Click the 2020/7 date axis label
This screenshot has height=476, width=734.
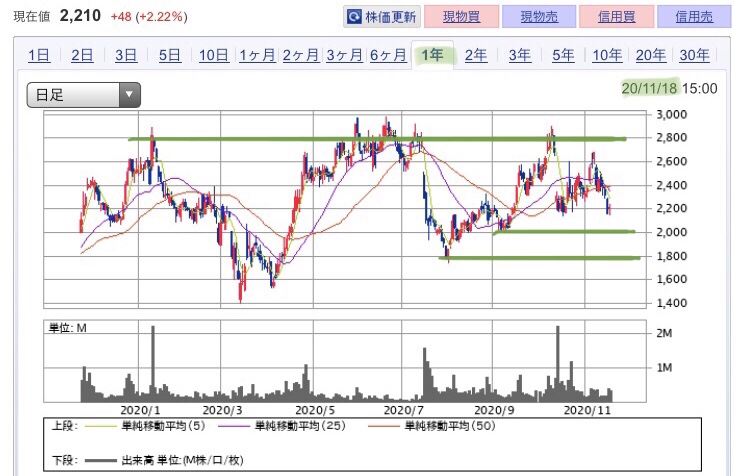click(404, 410)
